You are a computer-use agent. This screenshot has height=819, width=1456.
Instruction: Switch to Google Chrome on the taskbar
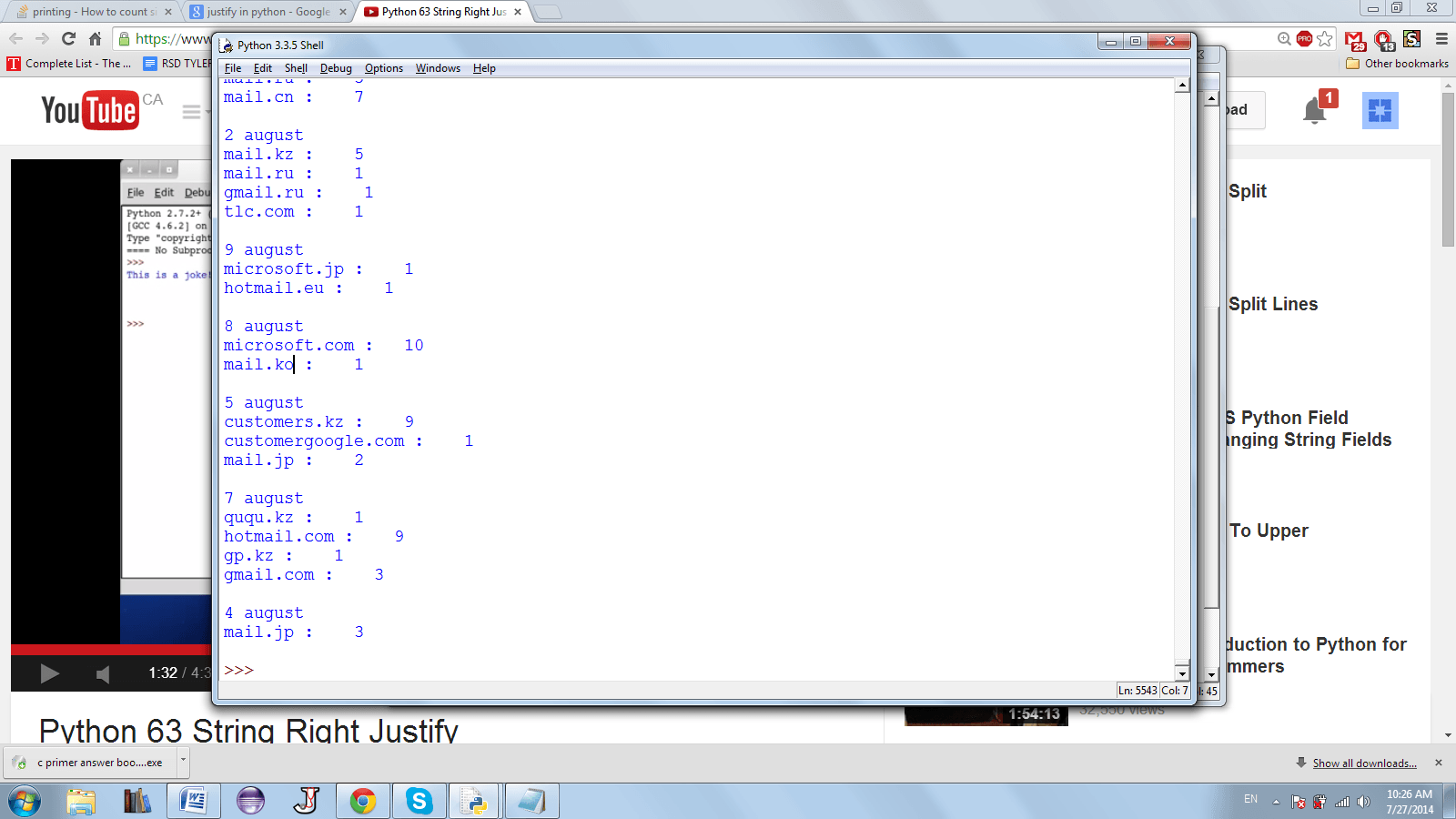pos(363,802)
